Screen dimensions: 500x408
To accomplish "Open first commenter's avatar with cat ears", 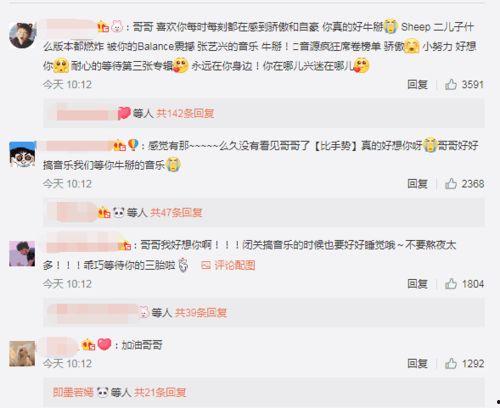I will 22,36.
